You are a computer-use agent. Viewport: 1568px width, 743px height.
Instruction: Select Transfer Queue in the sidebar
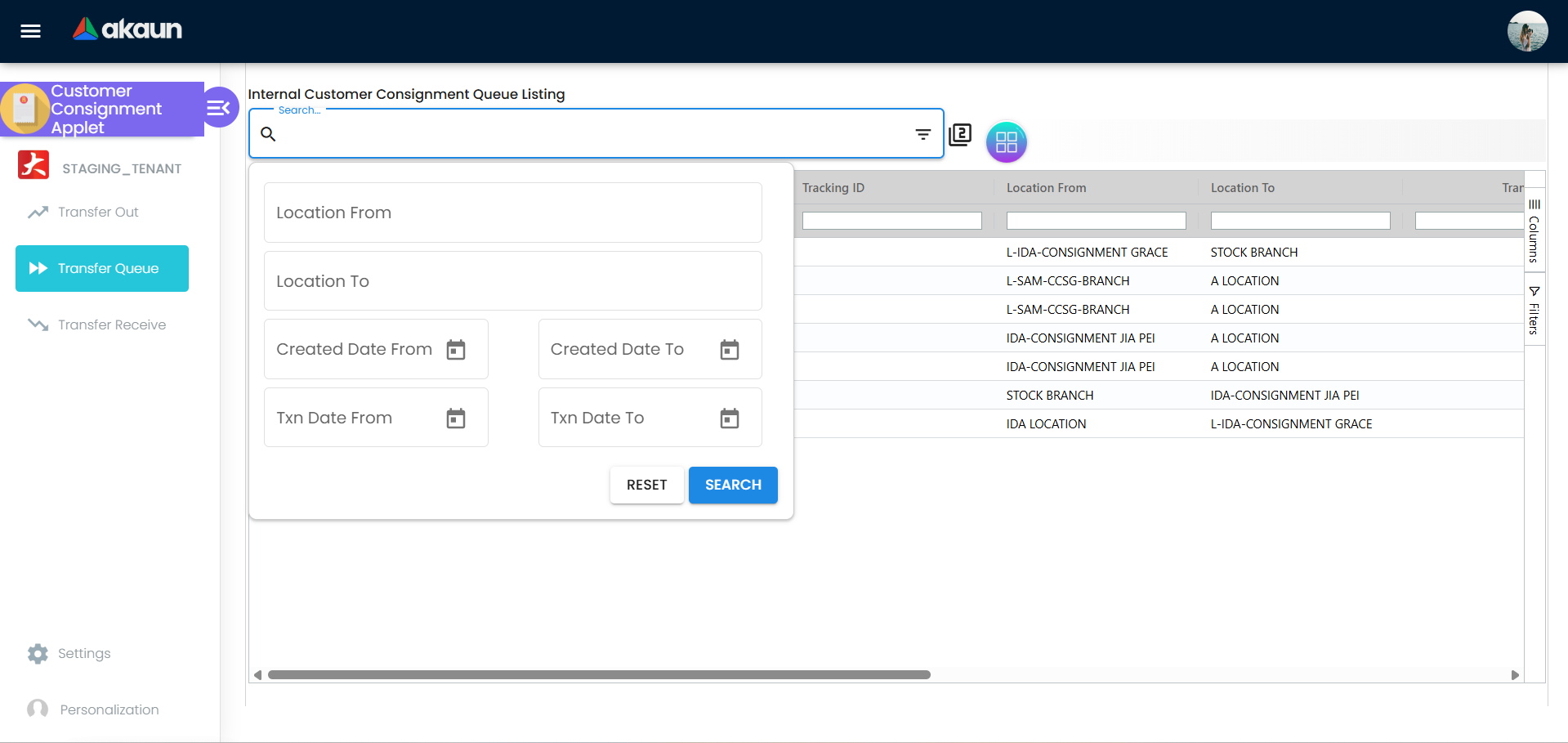[x=101, y=268]
